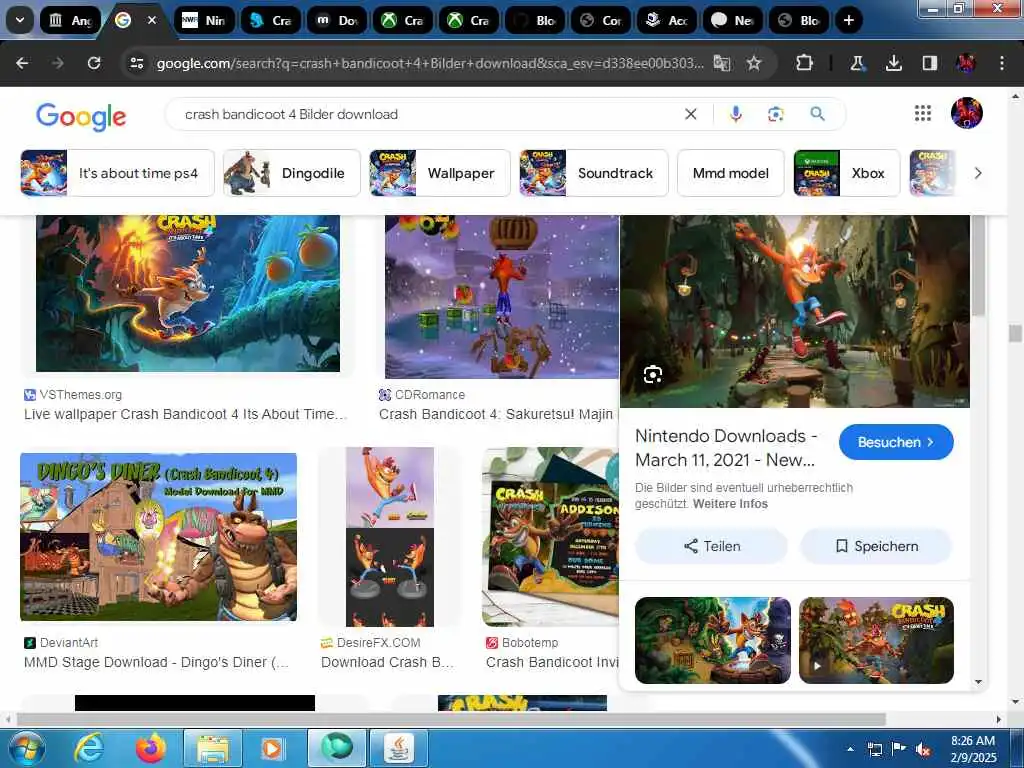
Task: Open first related jungle thumbnail
Action: point(712,640)
